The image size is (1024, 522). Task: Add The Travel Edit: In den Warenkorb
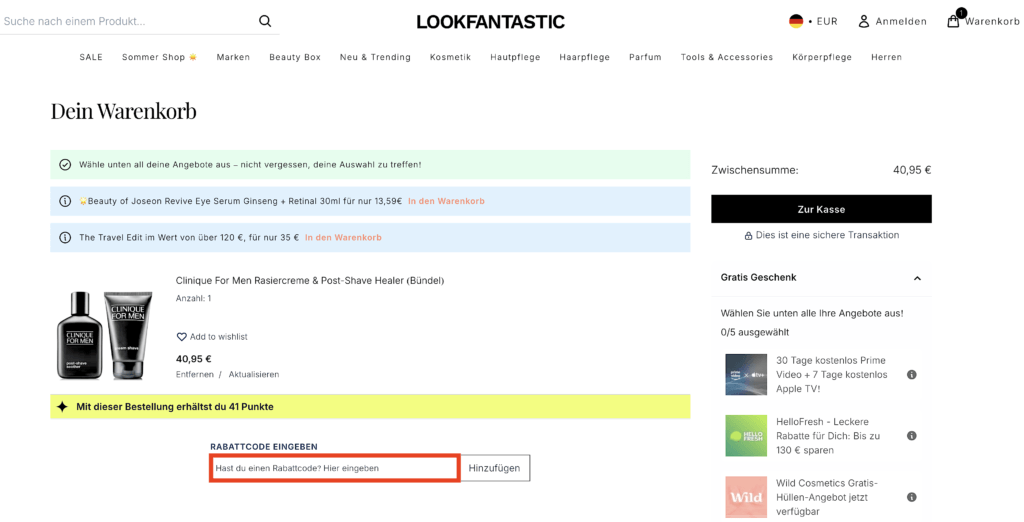click(x=343, y=238)
